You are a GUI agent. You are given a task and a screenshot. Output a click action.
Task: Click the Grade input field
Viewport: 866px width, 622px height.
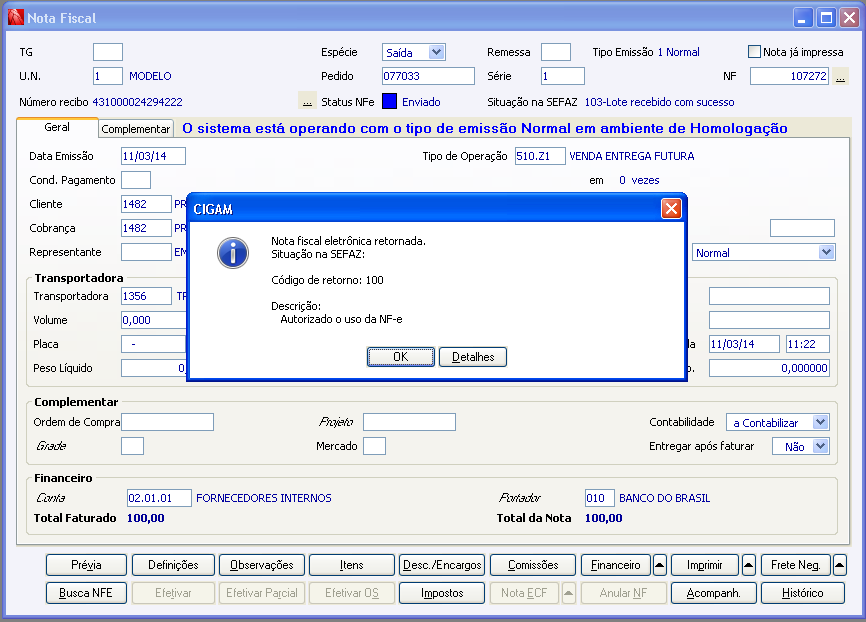pos(133,446)
